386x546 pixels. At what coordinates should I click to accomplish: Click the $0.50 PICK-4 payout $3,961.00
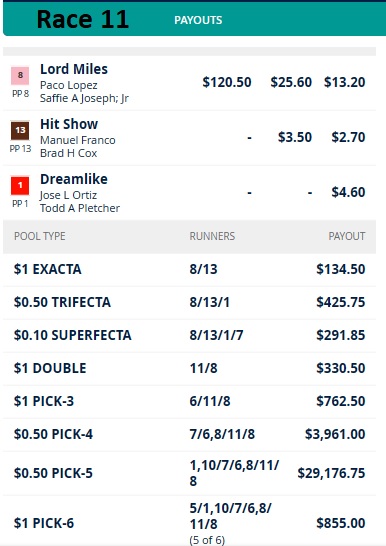[x=335, y=434]
